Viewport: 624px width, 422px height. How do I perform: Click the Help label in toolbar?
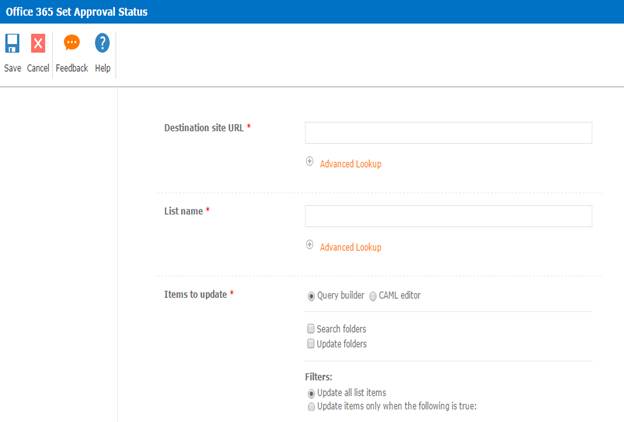(102, 68)
